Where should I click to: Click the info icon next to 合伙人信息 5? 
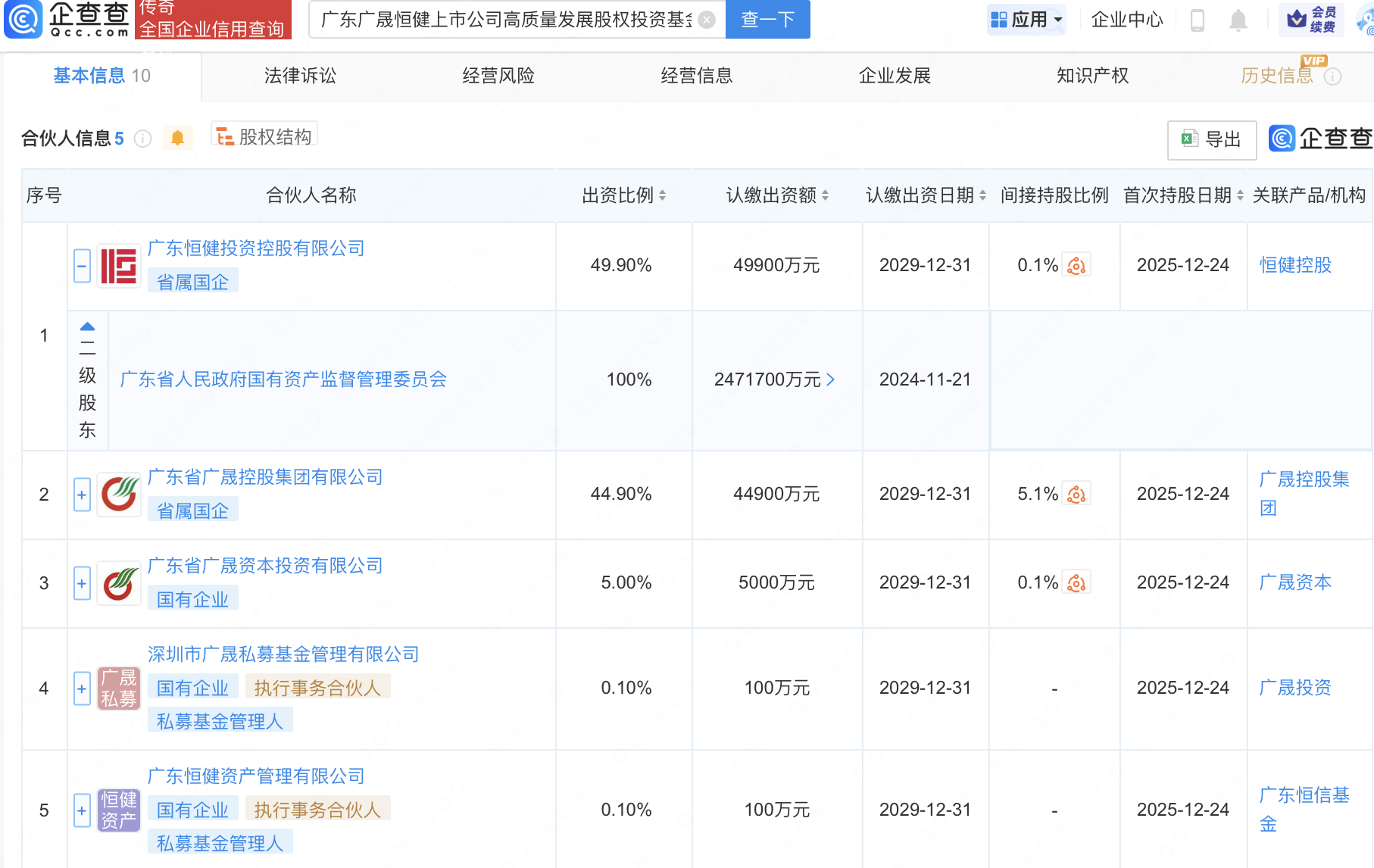pyautogui.click(x=142, y=139)
